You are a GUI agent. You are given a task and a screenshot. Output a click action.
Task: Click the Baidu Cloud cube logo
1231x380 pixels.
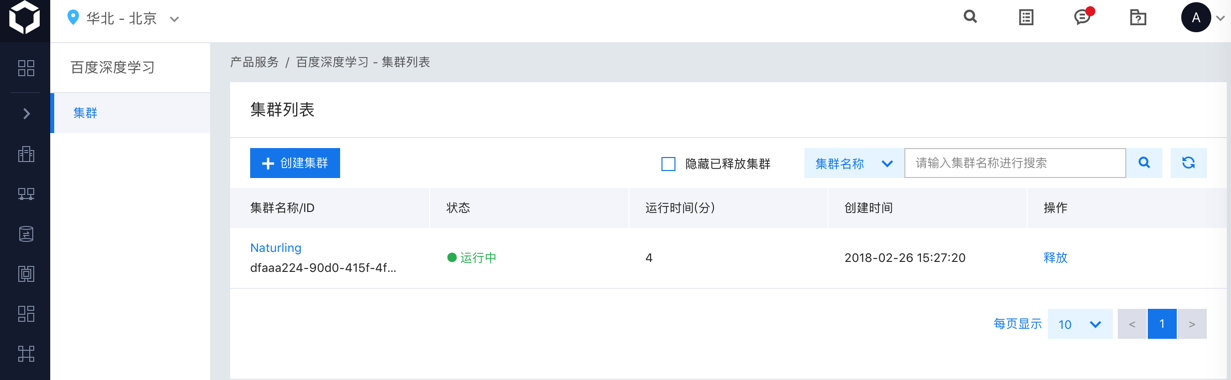[x=25, y=18]
